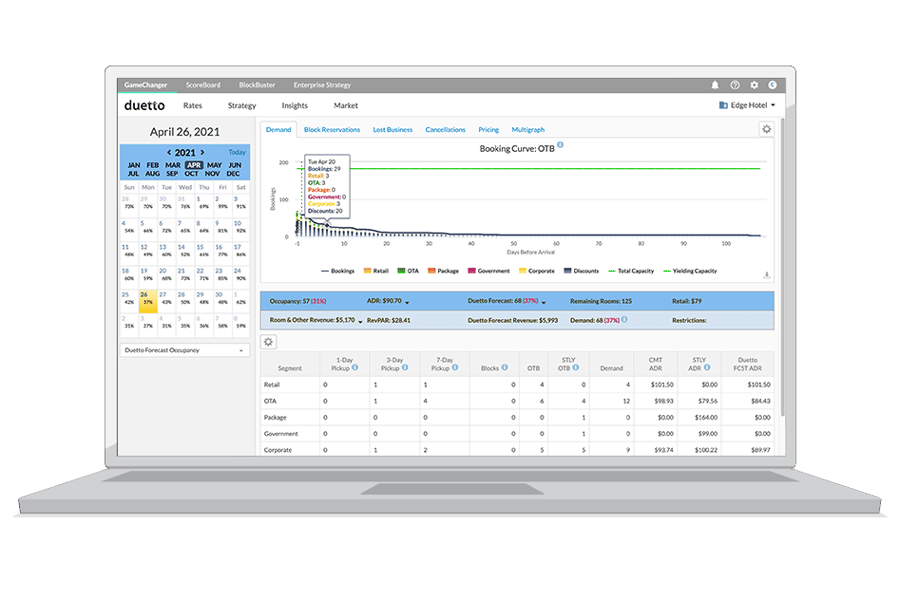Viewport: 900px width, 600px height.
Task: Open the notifications bell
Action: pos(715,86)
